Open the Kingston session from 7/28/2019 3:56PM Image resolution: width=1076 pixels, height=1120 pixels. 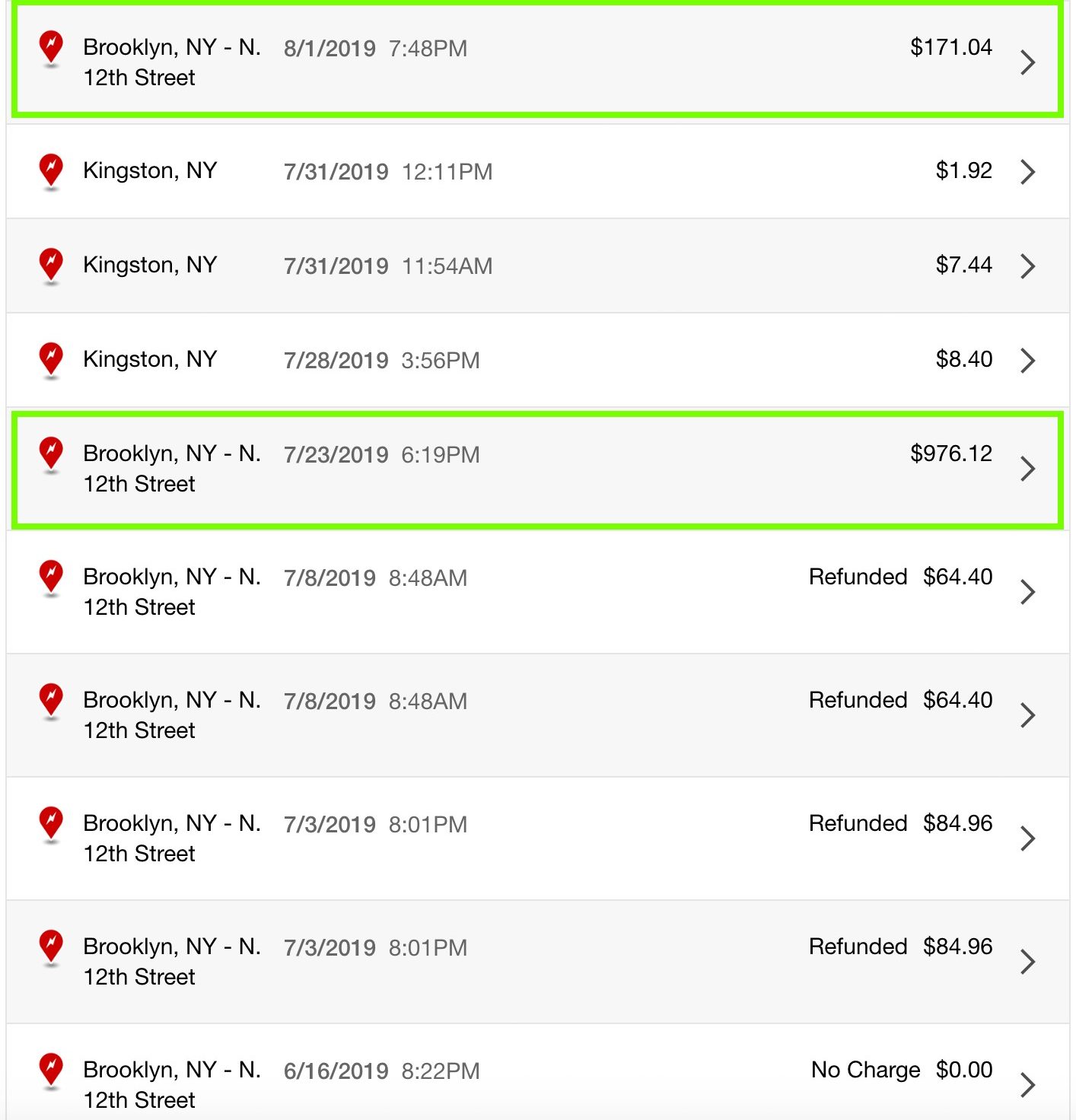coord(537,361)
